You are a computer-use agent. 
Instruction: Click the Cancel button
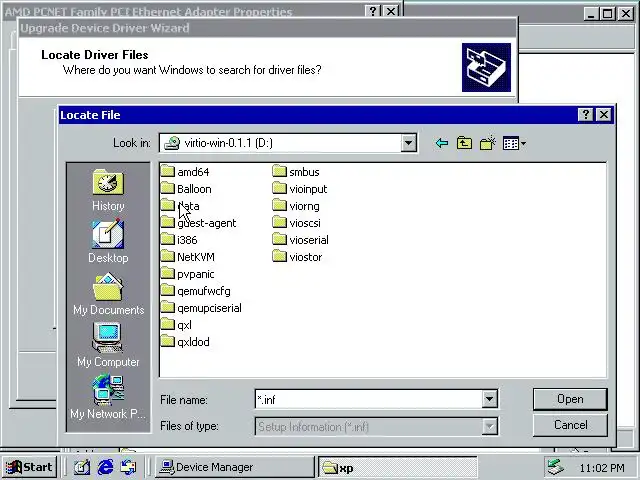[570, 425]
